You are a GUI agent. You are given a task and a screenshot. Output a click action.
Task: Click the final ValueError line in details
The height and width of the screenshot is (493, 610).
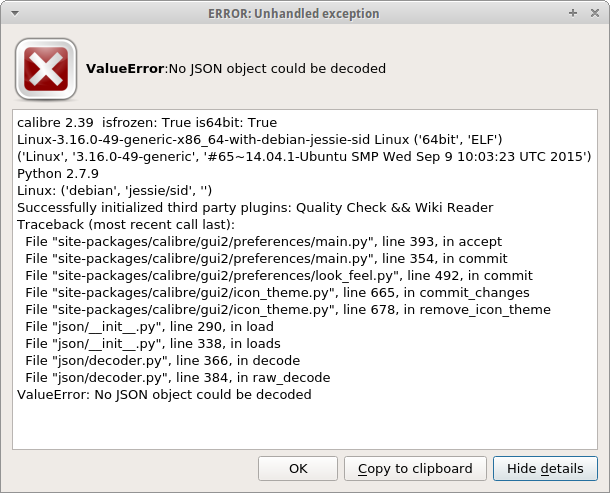164,394
